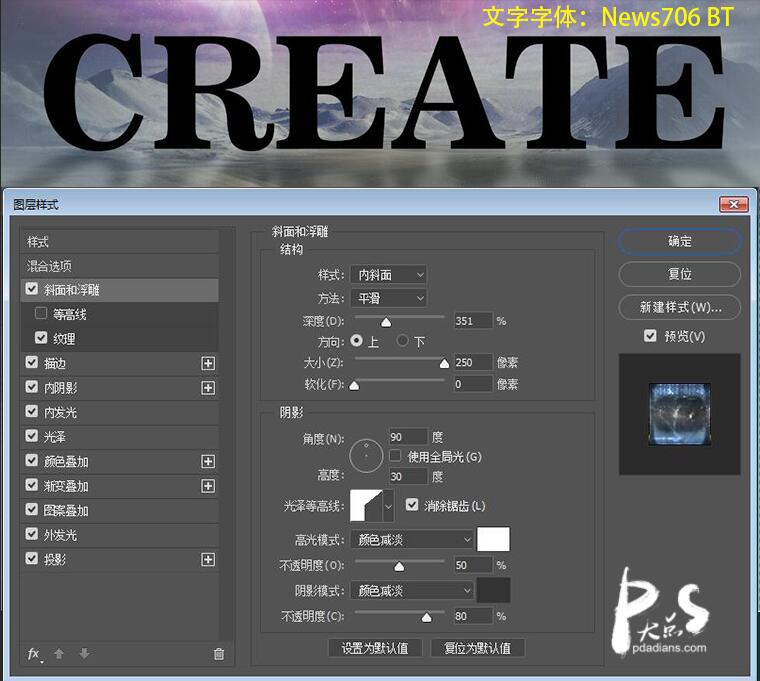Click the 复位 button
Screen dimensions: 760x681
point(680,274)
